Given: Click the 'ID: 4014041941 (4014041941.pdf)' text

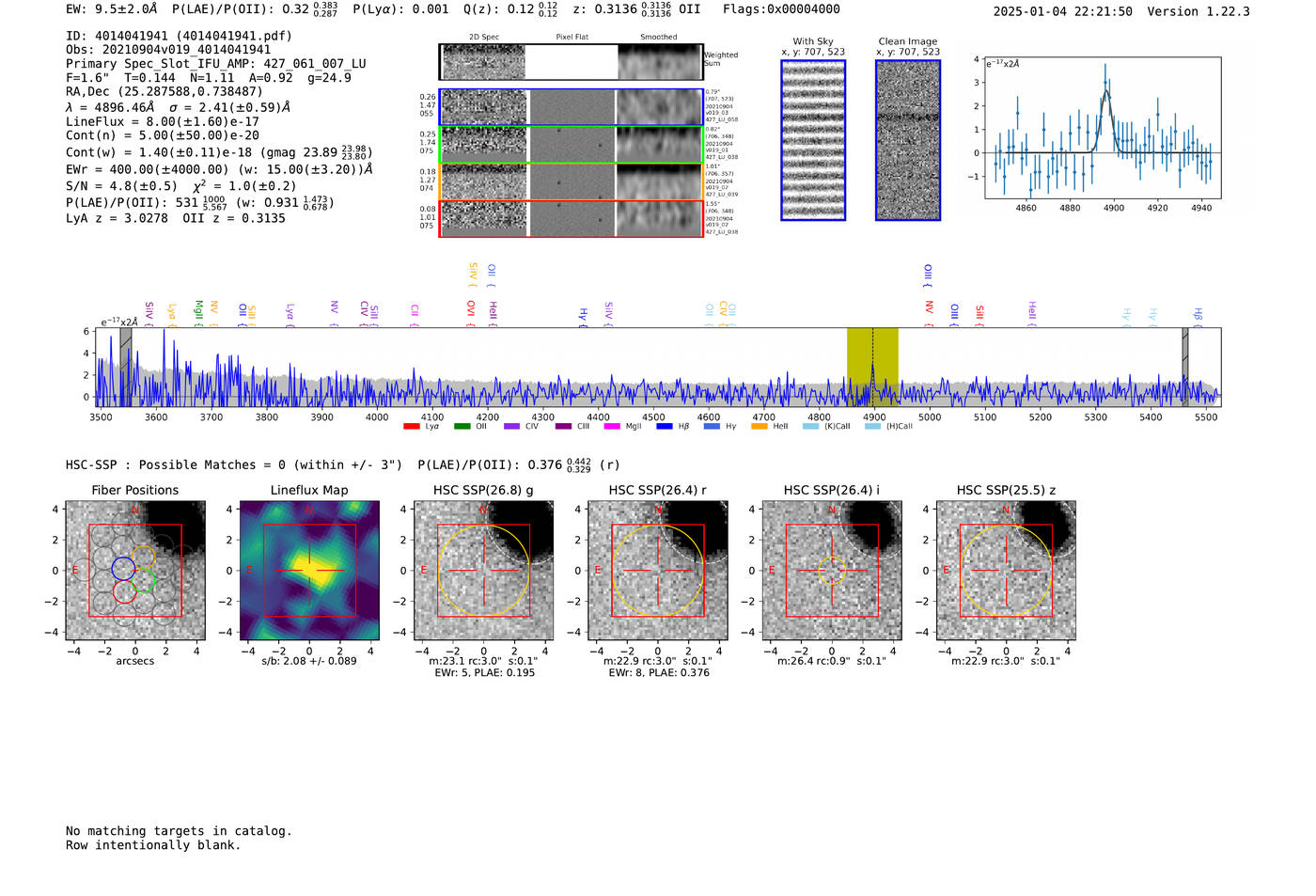Looking at the screenshot, I should tap(179, 36).
